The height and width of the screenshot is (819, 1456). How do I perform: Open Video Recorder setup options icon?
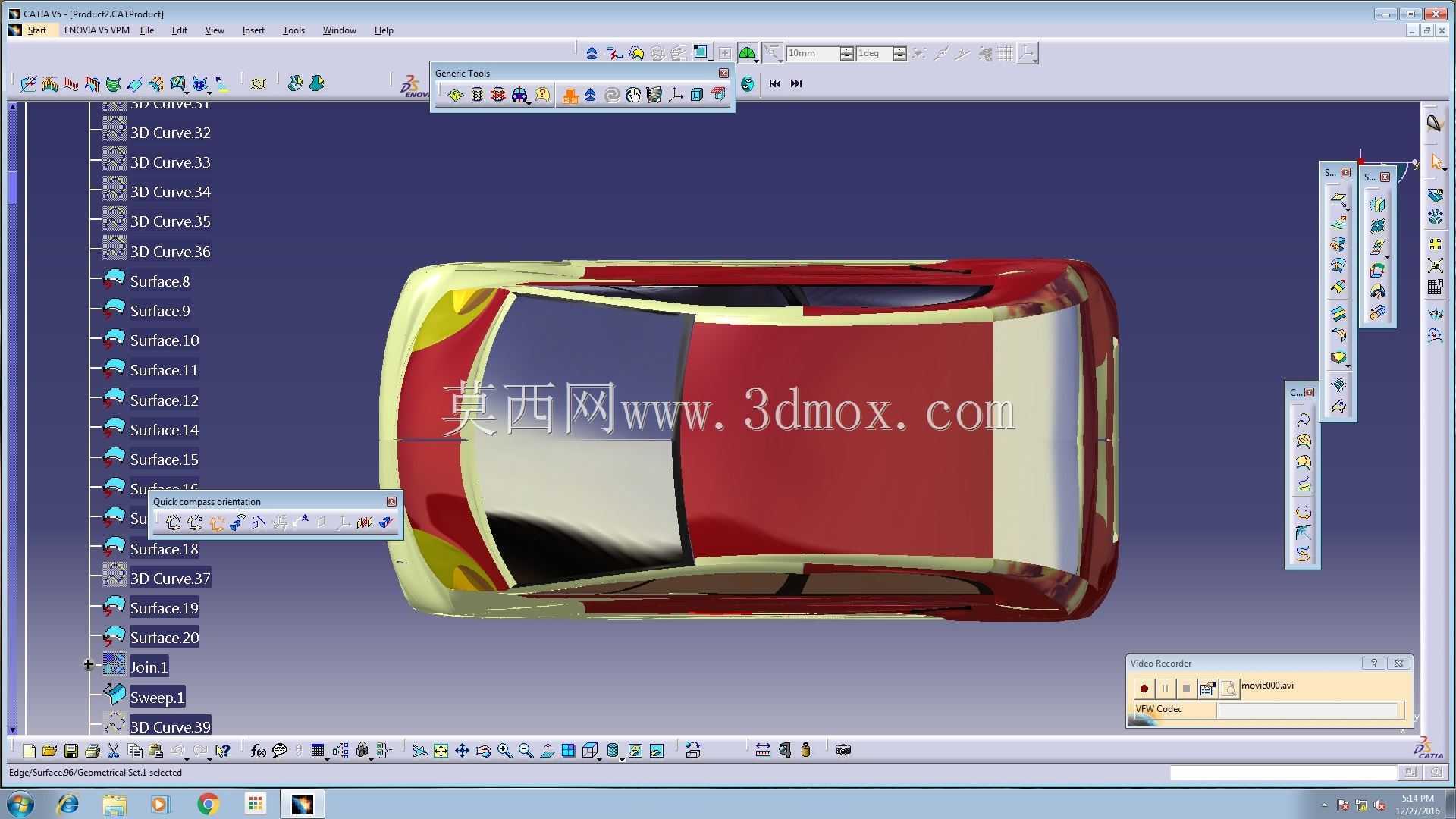(1207, 689)
